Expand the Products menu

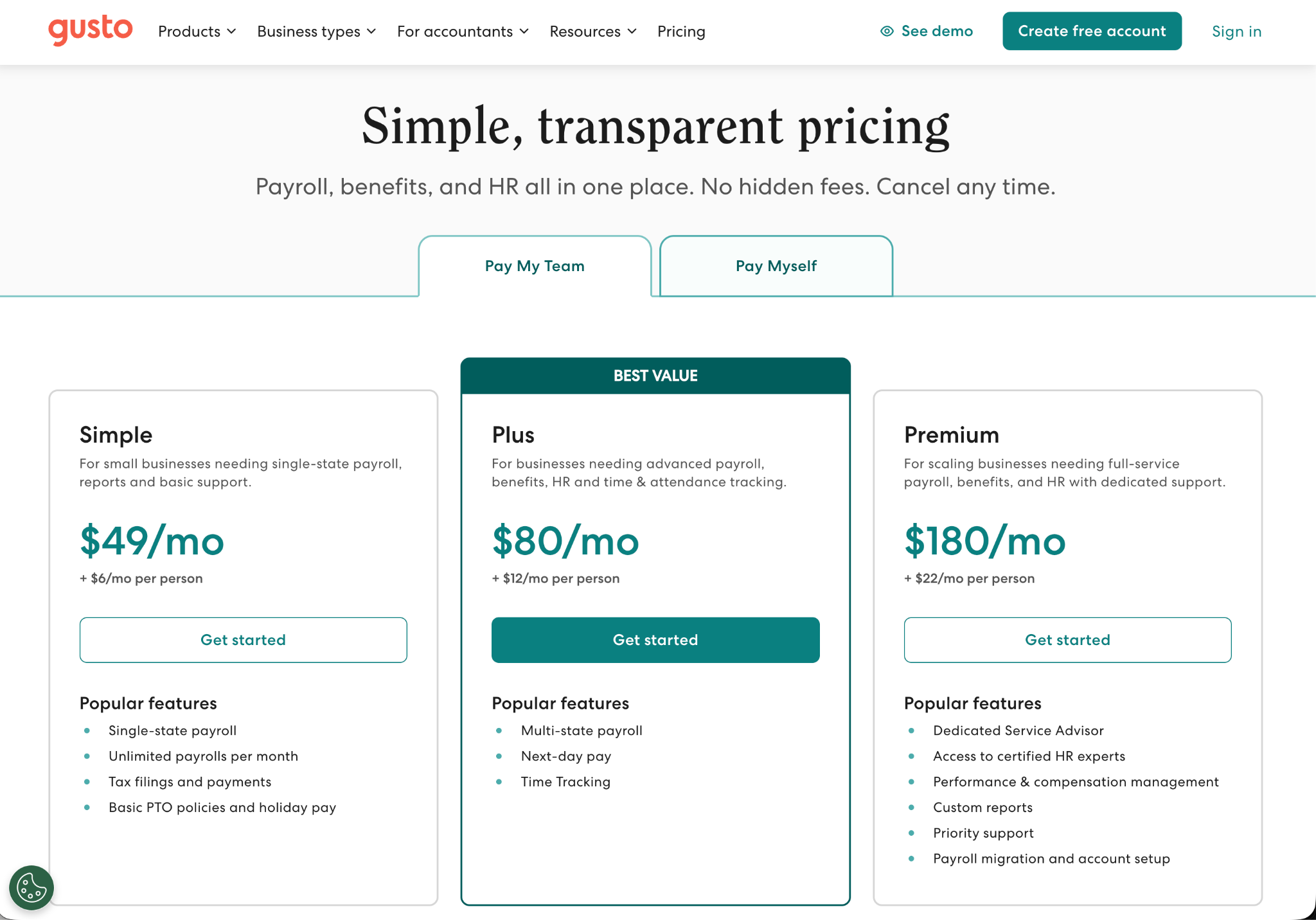click(197, 31)
